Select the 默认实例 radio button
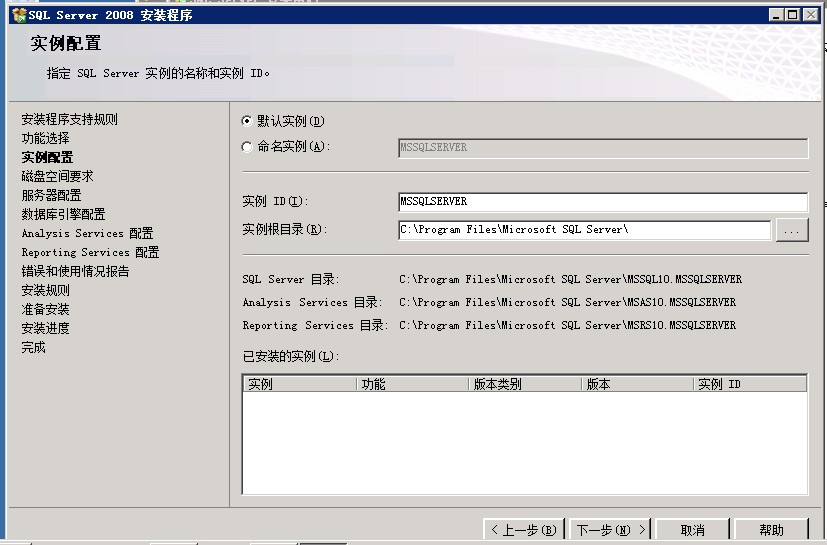The width and height of the screenshot is (827, 545). [247, 121]
